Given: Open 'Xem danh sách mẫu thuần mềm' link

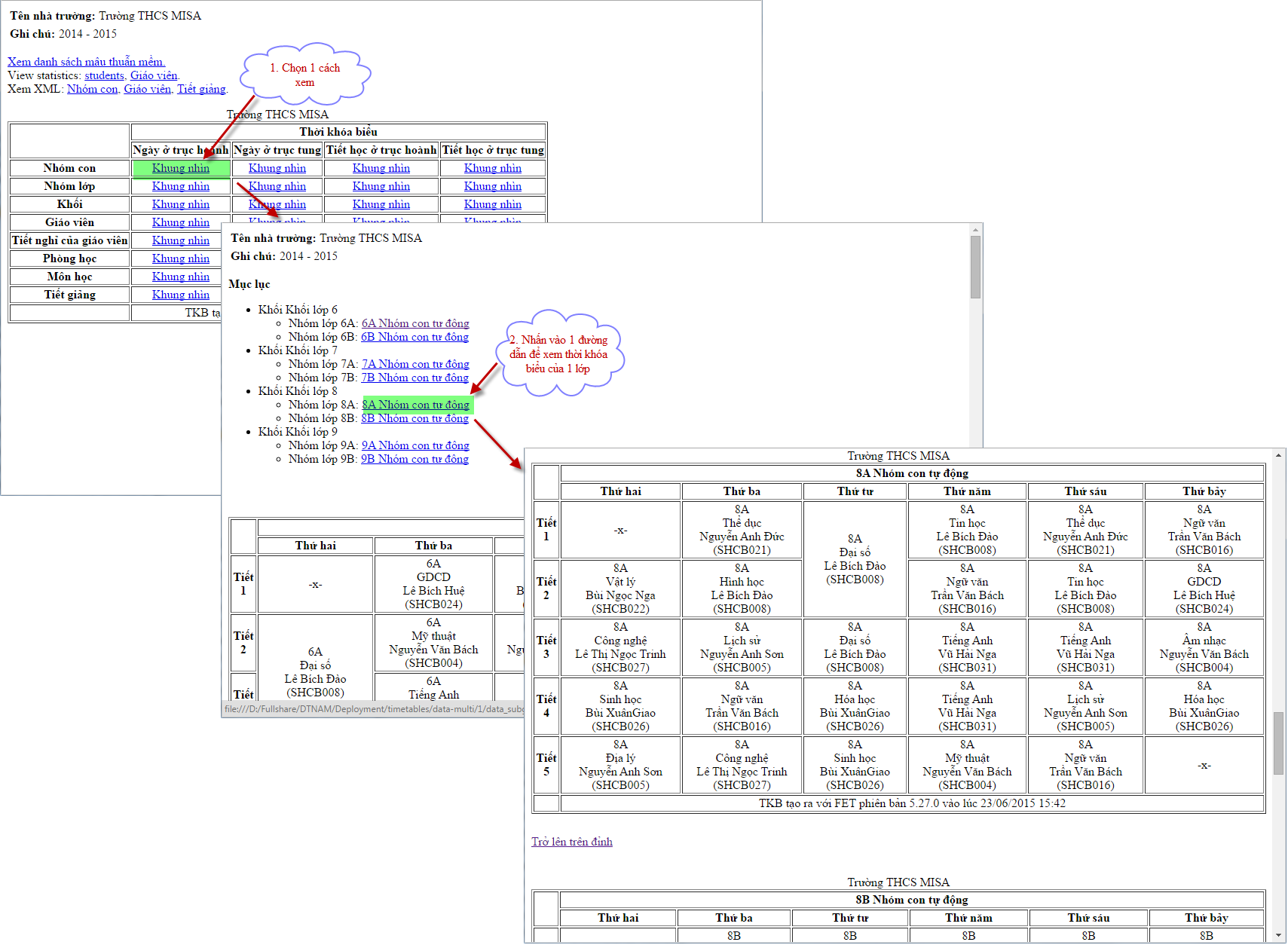Looking at the screenshot, I should [x=86, y=62].
